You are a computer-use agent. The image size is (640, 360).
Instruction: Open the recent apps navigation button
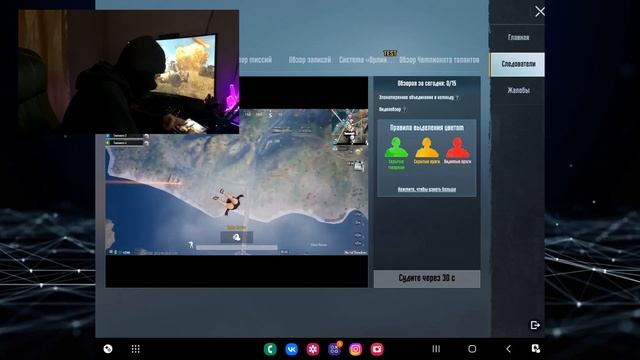(436, 349)
